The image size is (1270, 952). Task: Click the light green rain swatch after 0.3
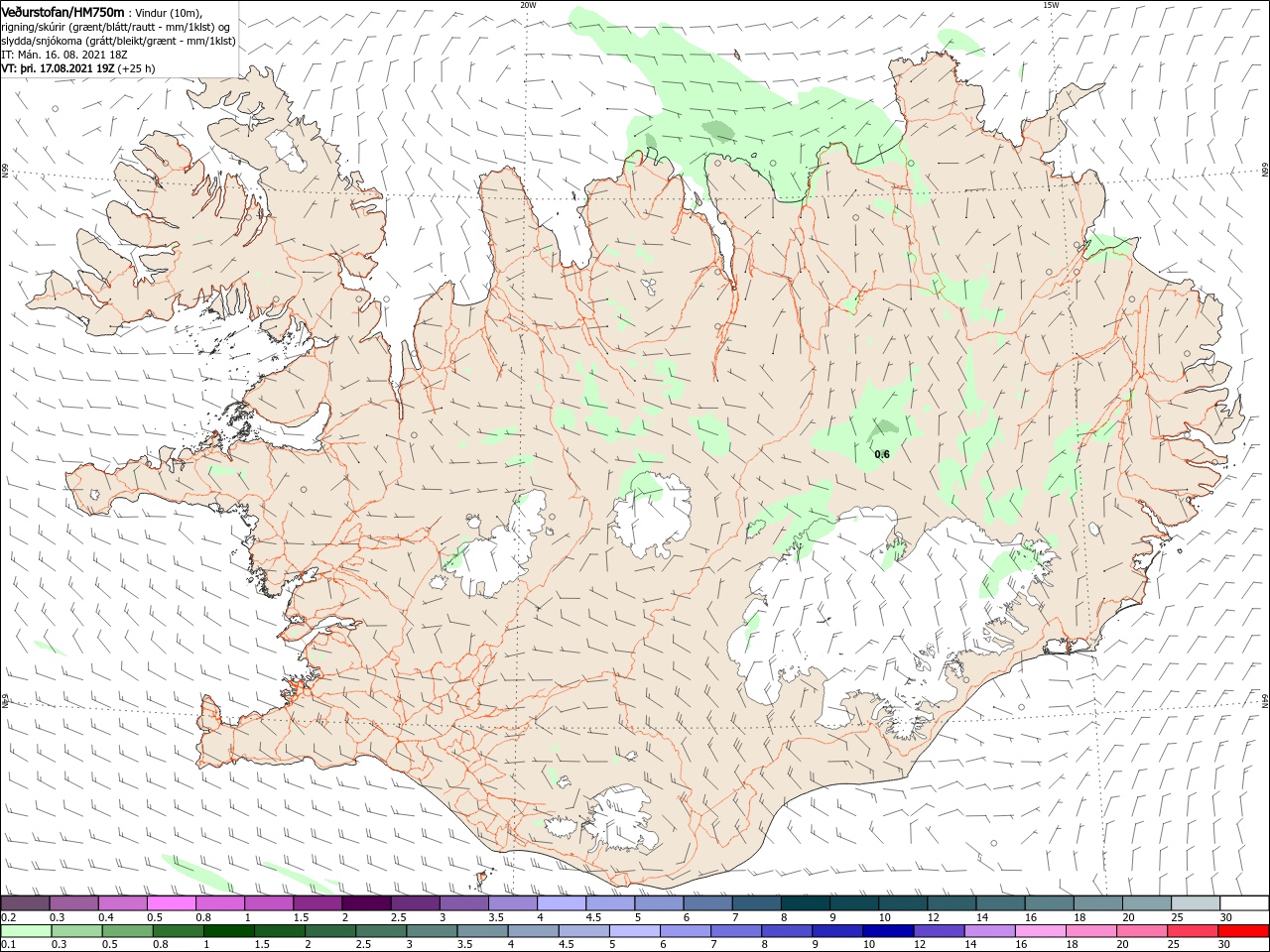click(76, 931)
